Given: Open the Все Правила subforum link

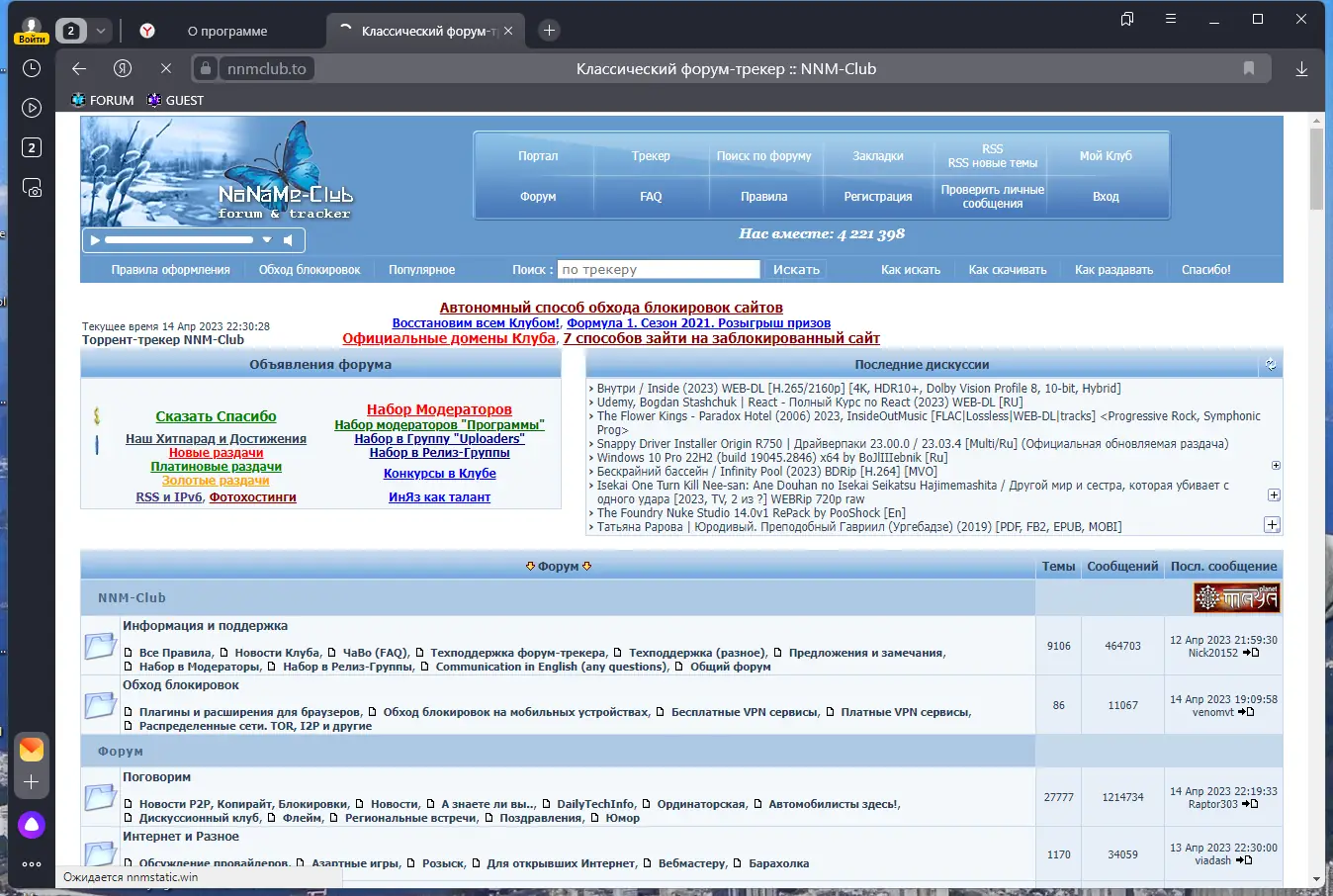Looking at the screenshot, I should tap(175, 653).
